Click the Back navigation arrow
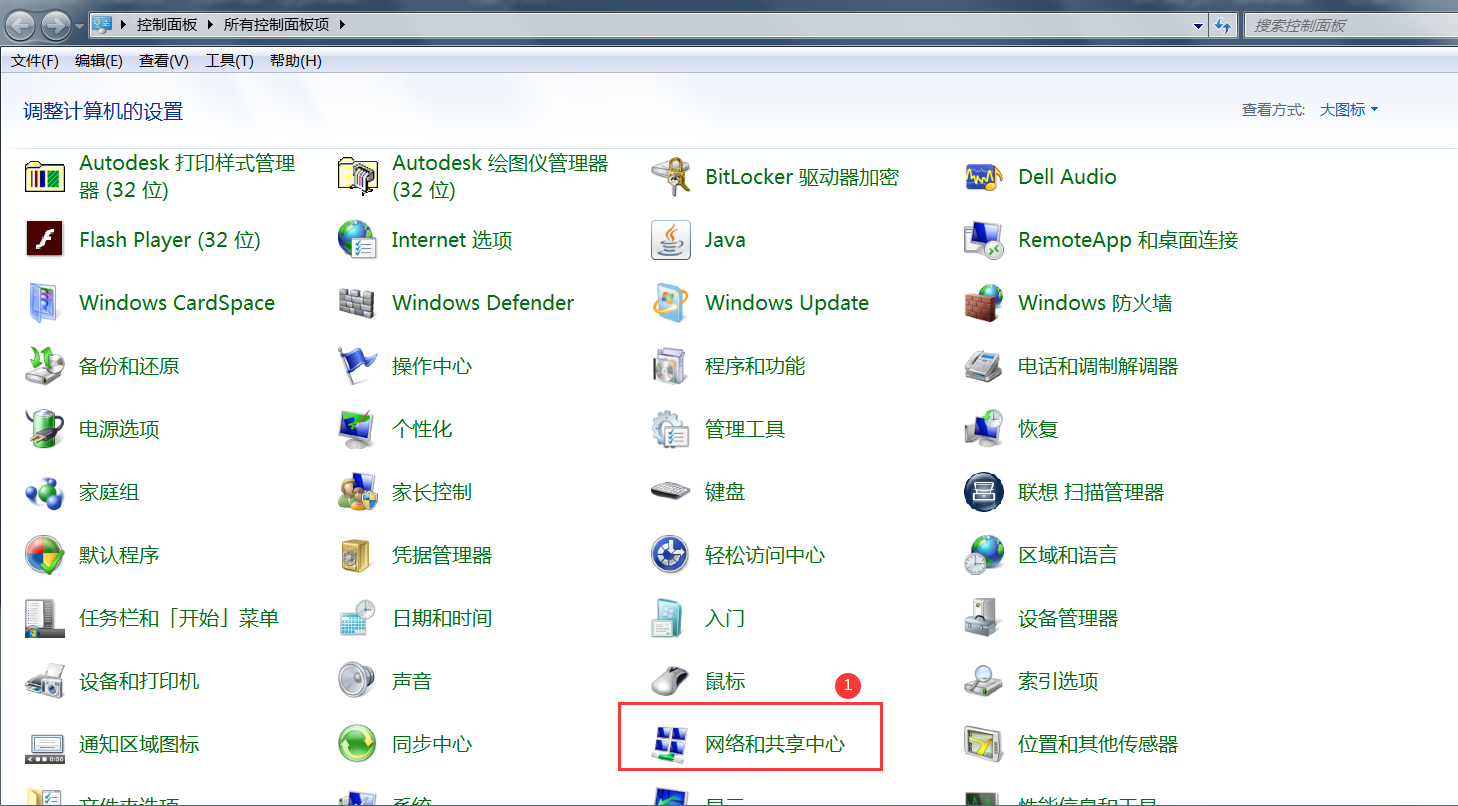1458x806 pixels. click(21, 24)
